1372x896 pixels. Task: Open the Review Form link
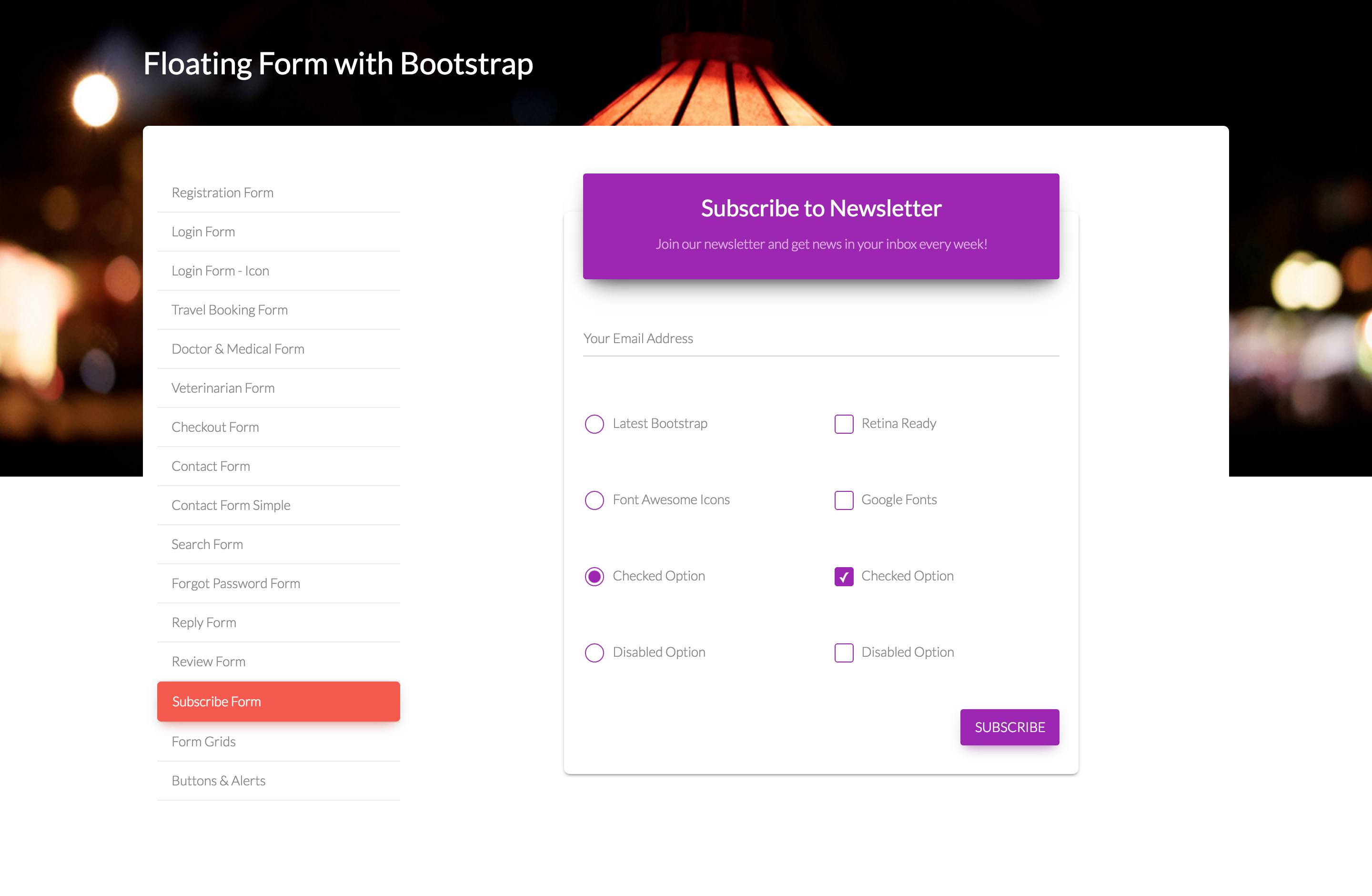[209, 662]
